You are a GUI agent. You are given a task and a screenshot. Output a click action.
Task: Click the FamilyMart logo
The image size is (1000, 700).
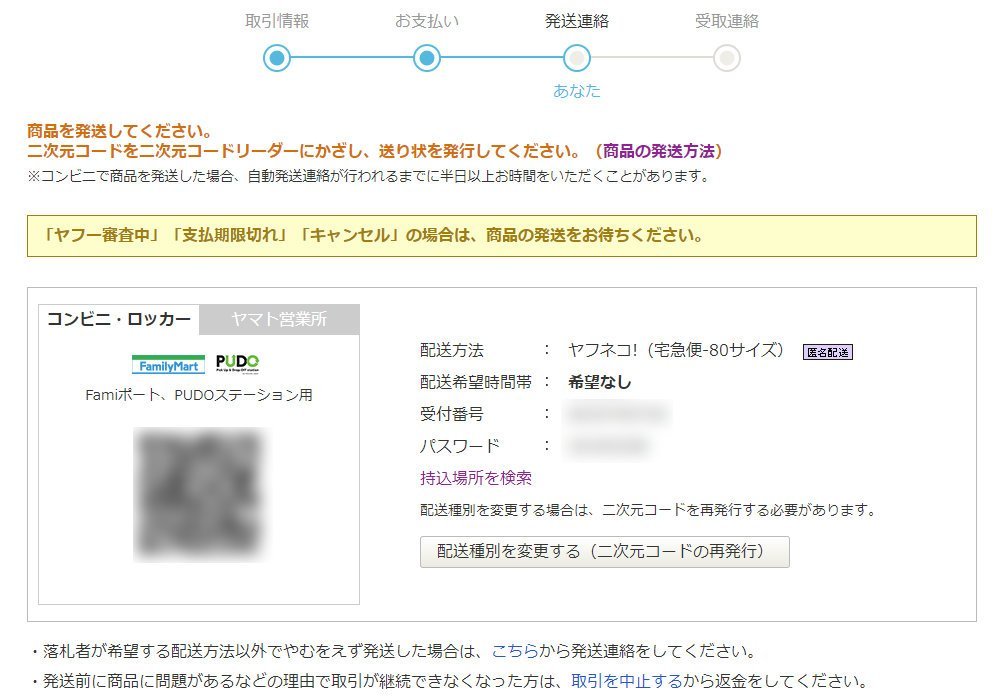tap(168, 365)
